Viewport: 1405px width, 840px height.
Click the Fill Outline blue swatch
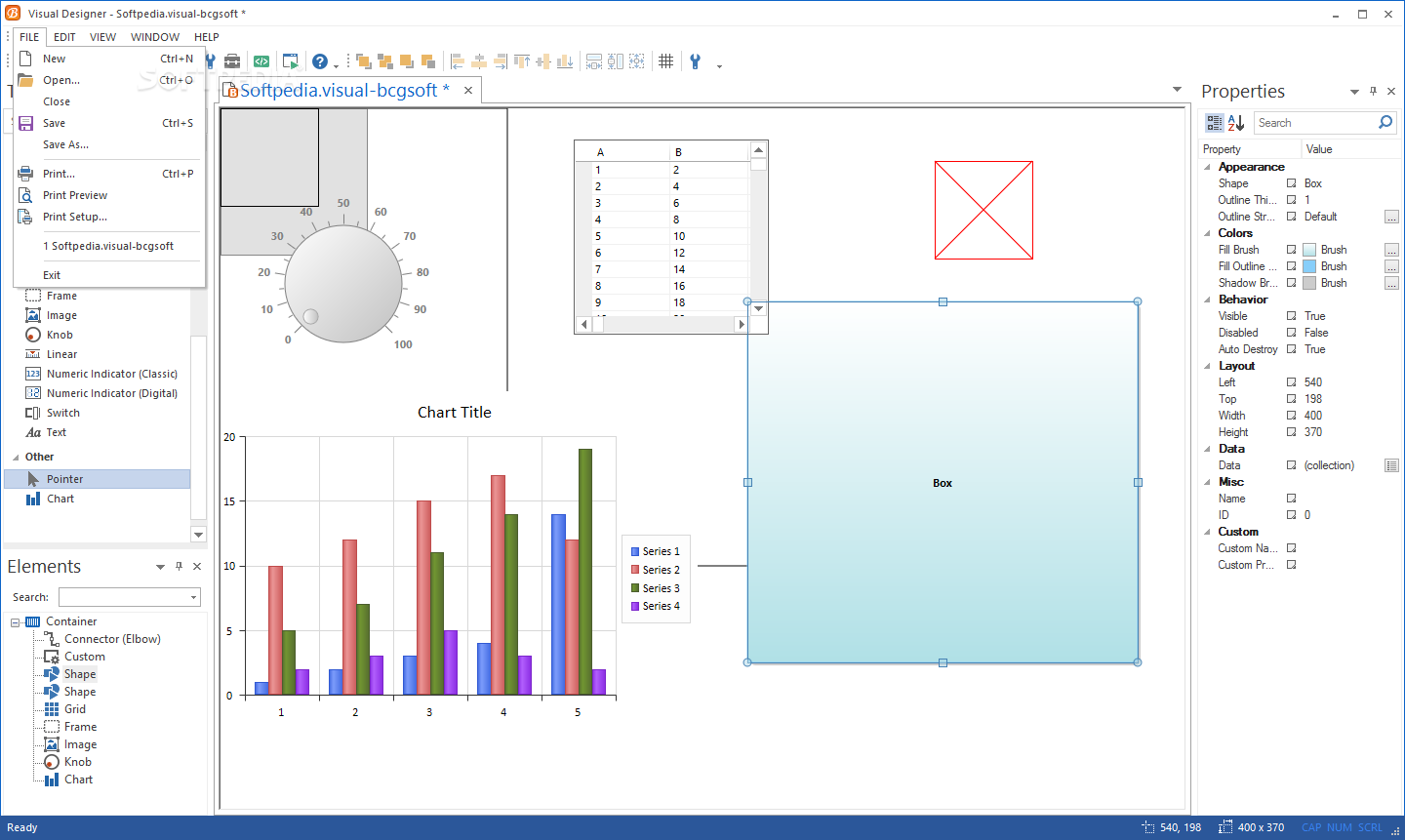pyautogui.click(x=1309, y=266)
